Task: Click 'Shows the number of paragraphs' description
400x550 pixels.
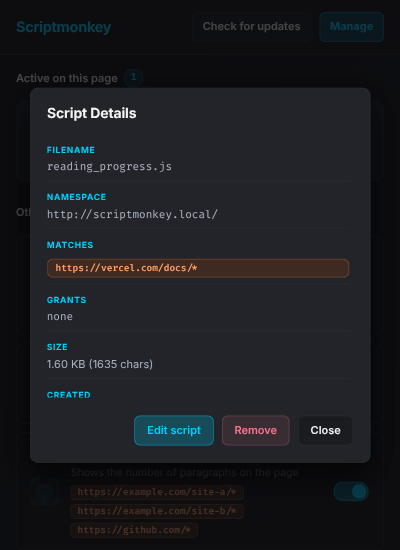Action: (185, 472)
